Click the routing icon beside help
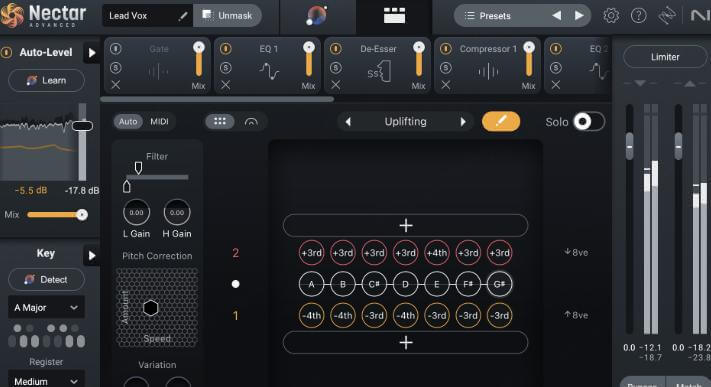Viewport: 711px width, 387px height. point(667,16)
